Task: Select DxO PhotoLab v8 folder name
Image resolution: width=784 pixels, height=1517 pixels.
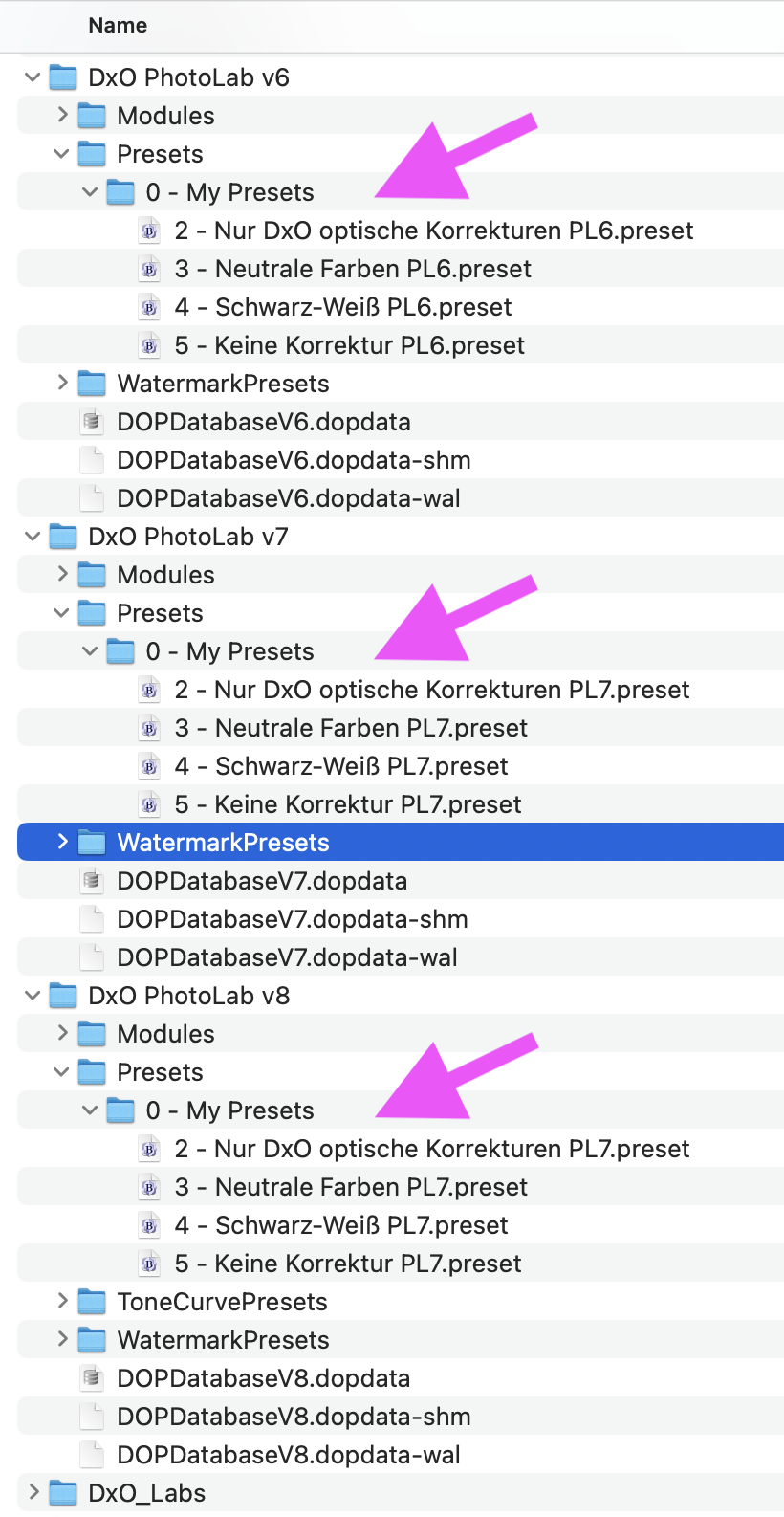Action: (189, 996)
